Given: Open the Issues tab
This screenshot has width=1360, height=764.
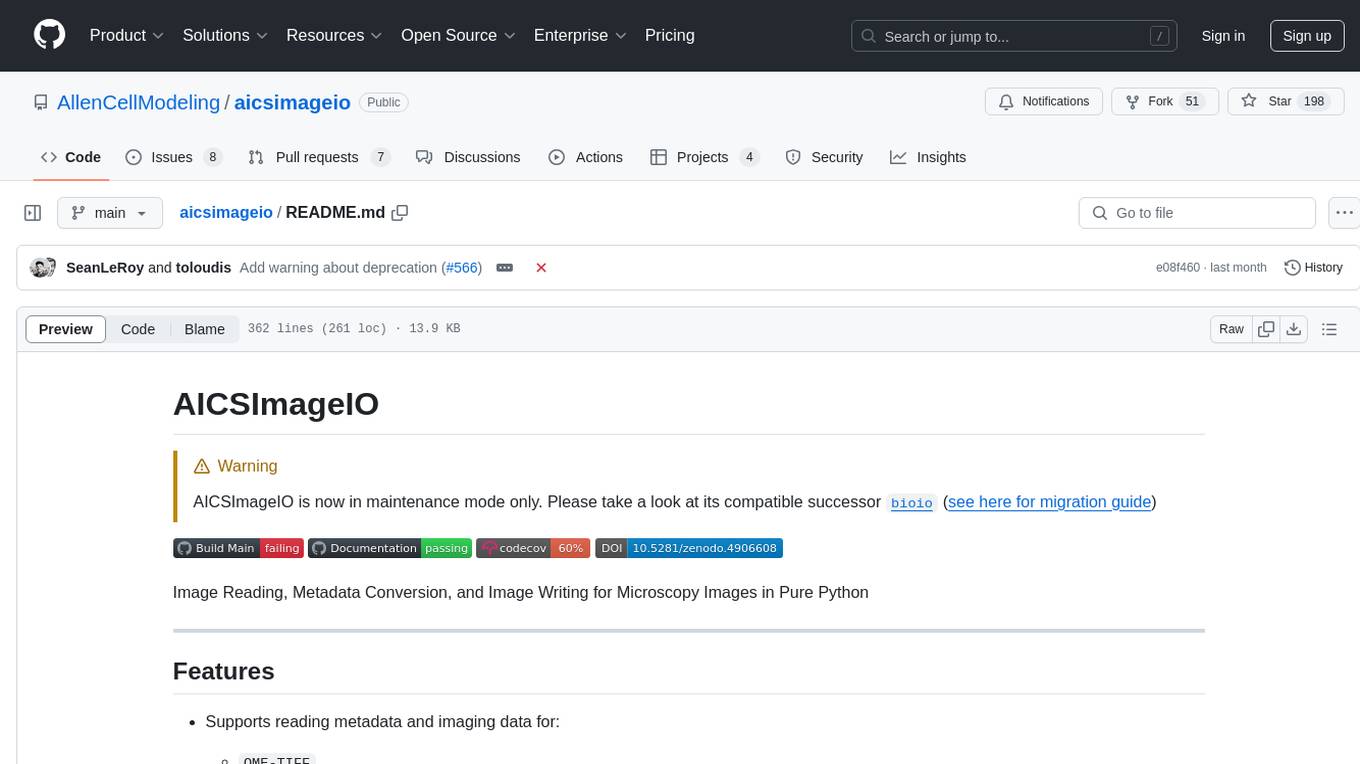Looking at the screenshot, I should coord(173,157).
